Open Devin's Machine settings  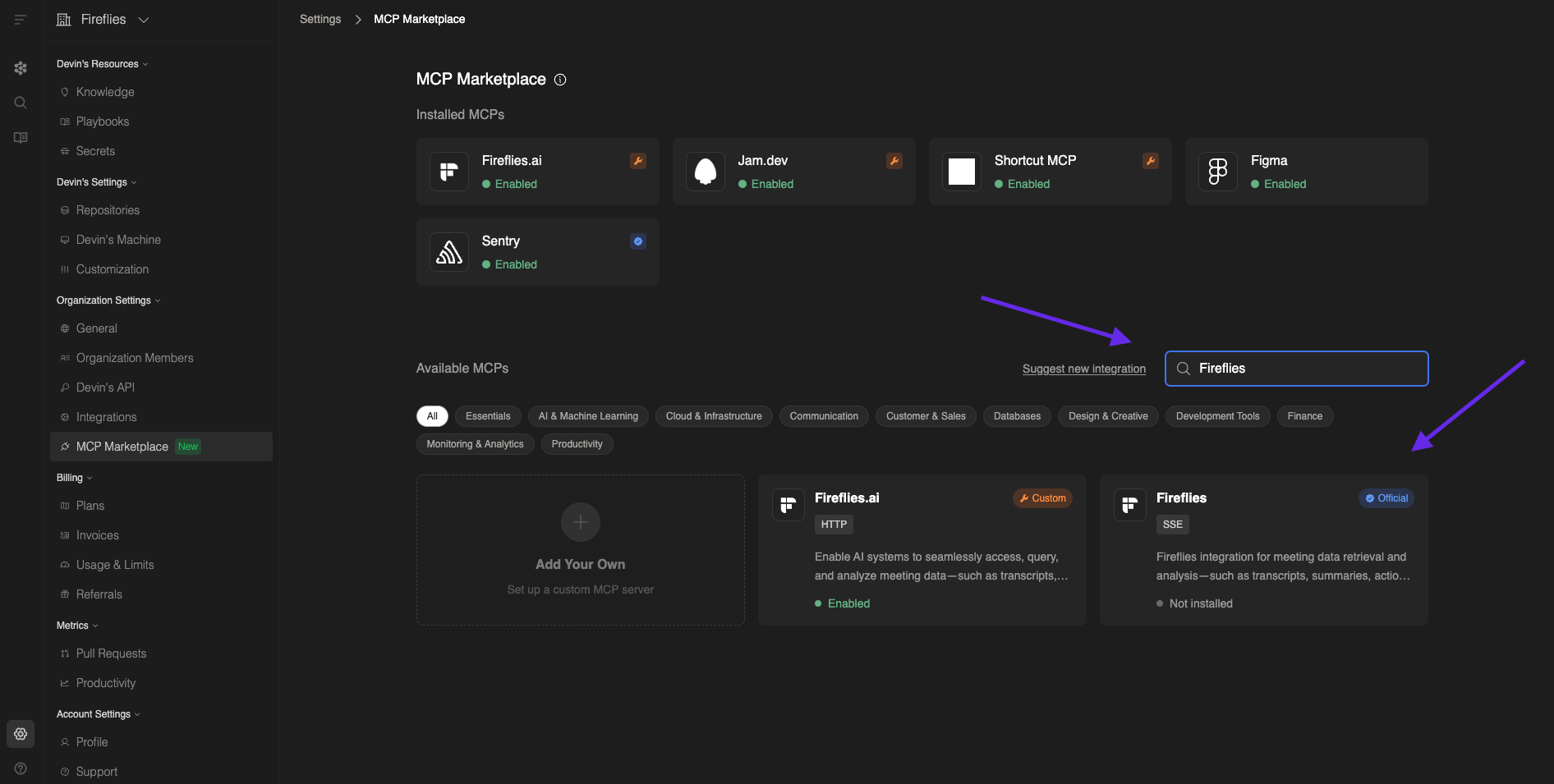point(161,240)
